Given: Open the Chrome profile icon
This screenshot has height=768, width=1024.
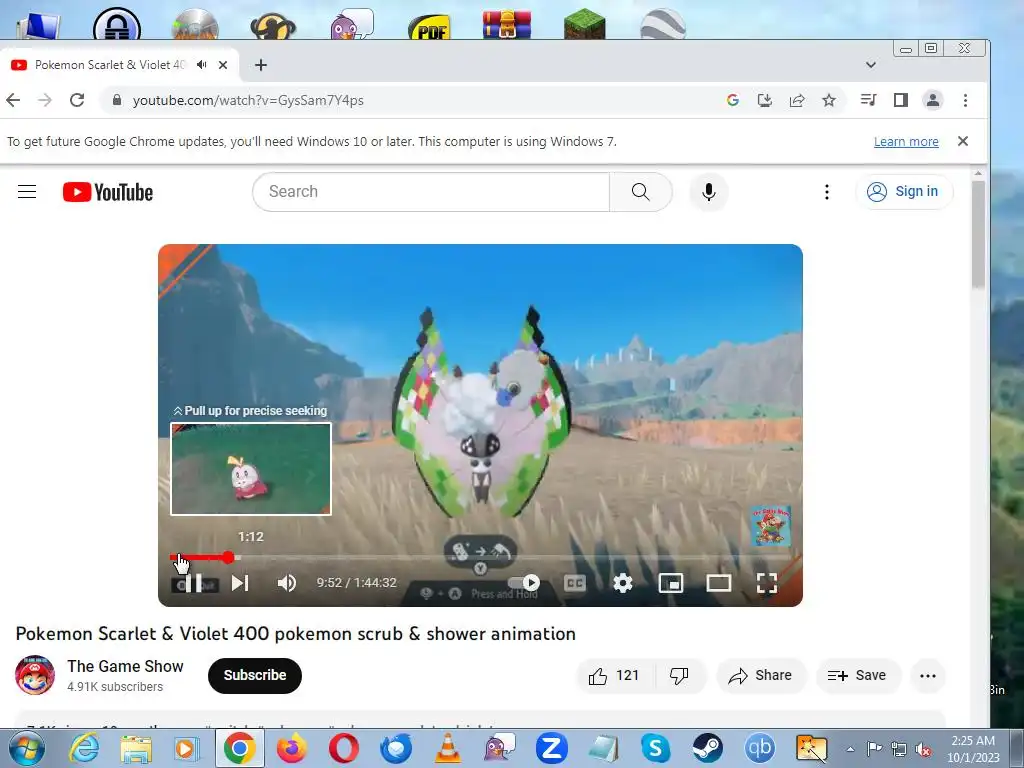Looking at the screenshot, I should tap(933, 100).
